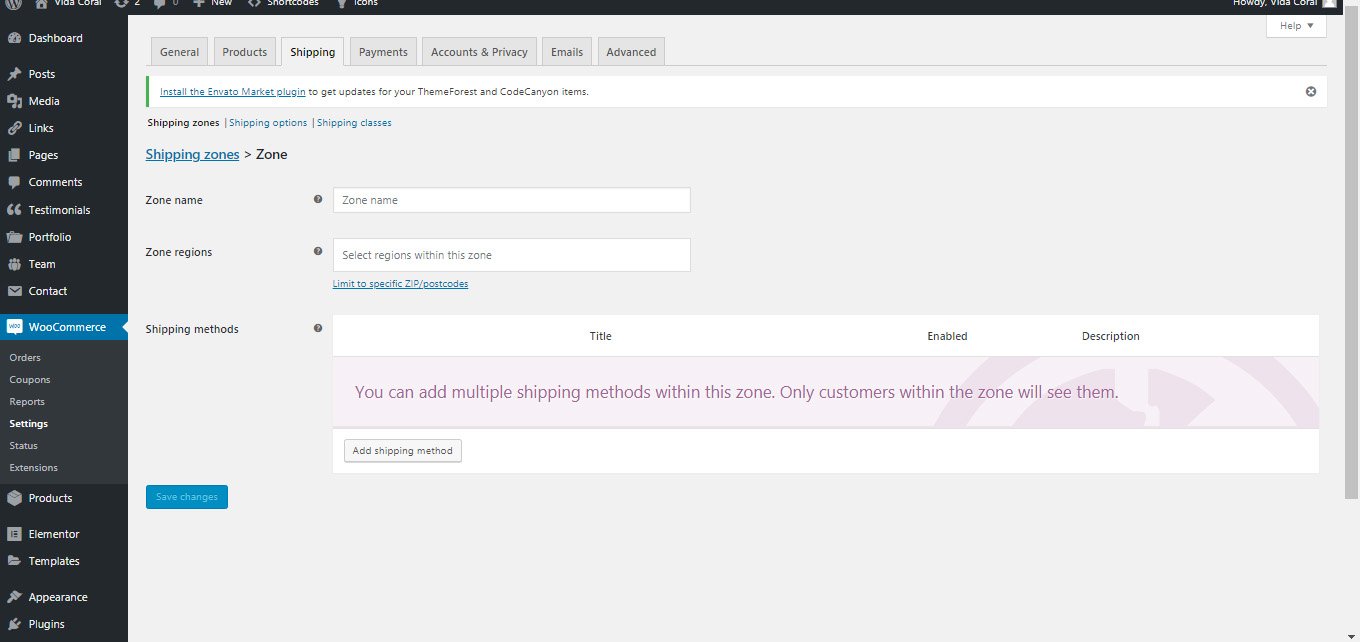Screen dimensions: 1360x642
Task: Open the Payments settings tab
Action: pos(383,52)
